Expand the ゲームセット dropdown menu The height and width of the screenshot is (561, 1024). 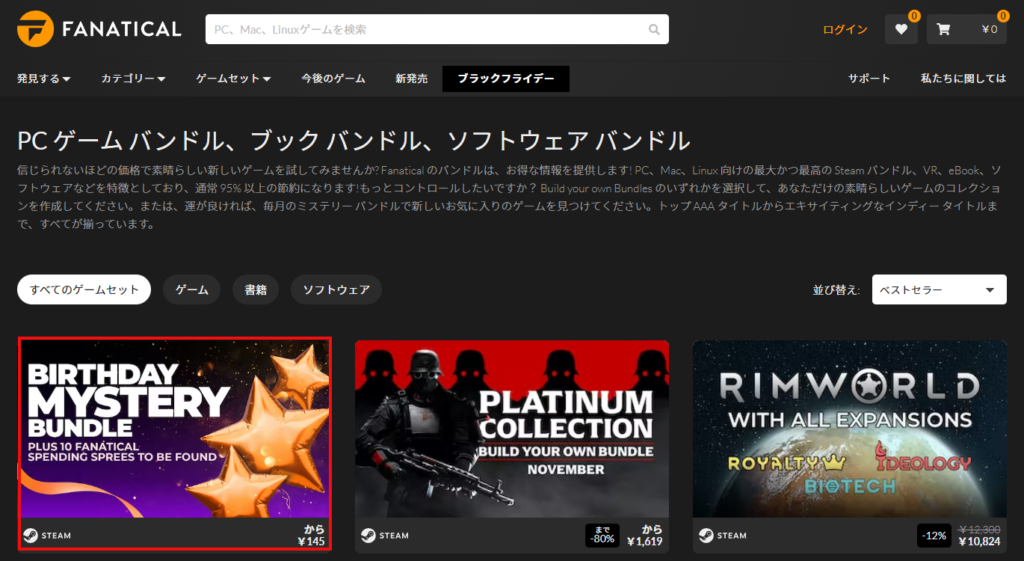233,78
